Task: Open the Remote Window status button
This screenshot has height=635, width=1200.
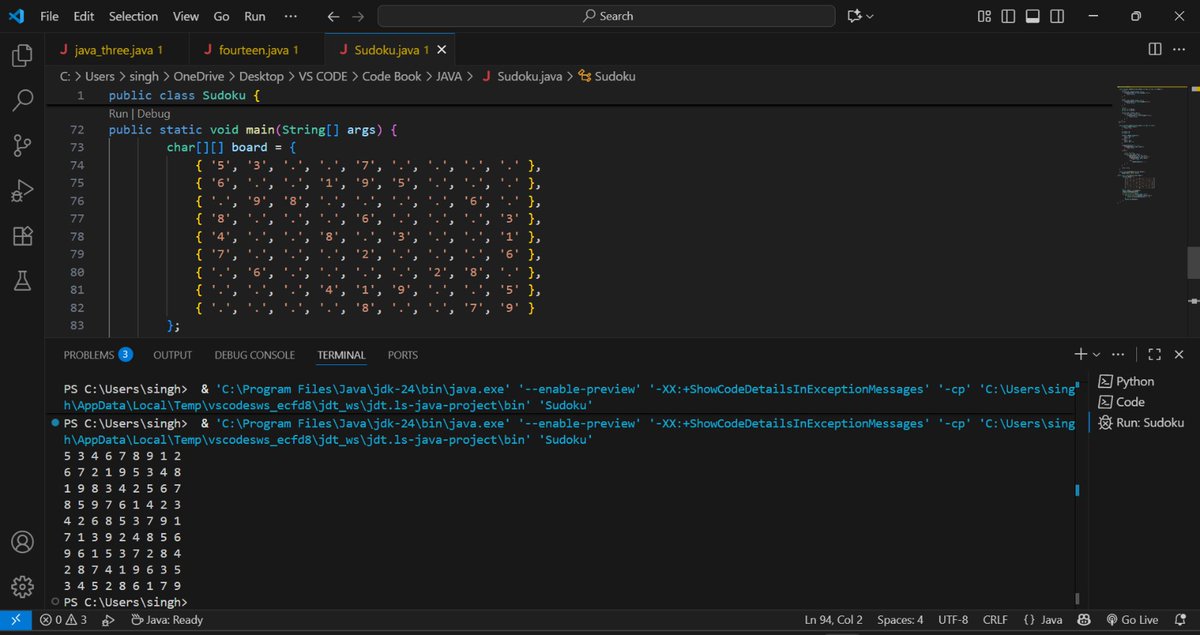Action: click(x=15, y=620)
